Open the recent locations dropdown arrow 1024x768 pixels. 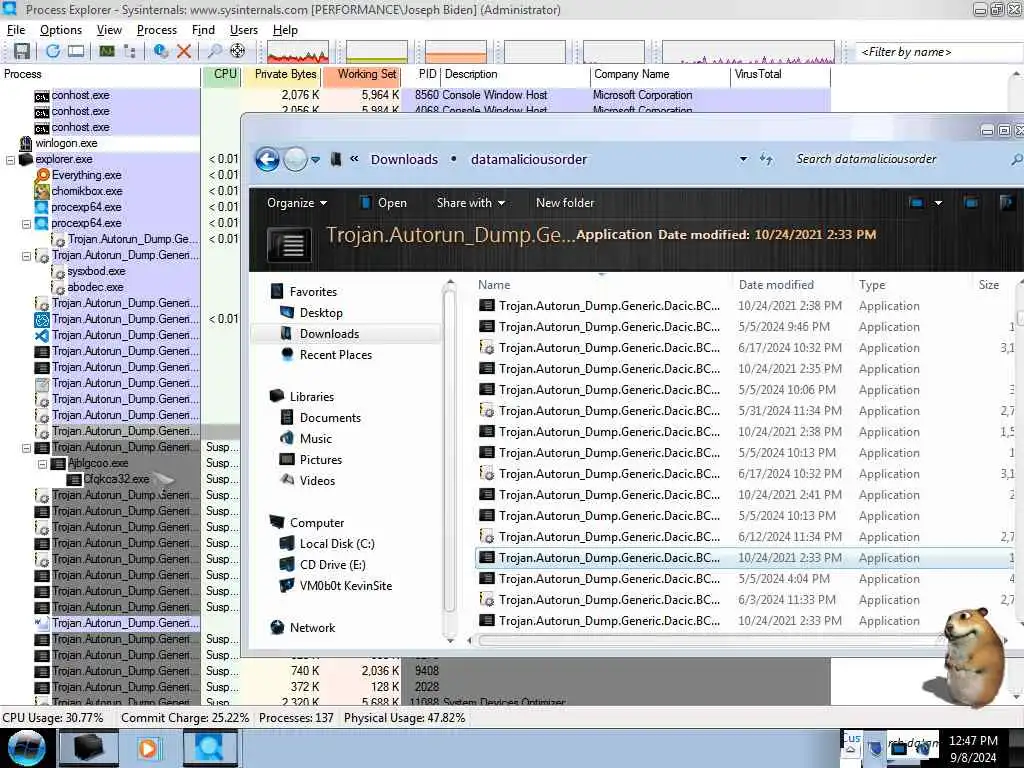[315, 160]
